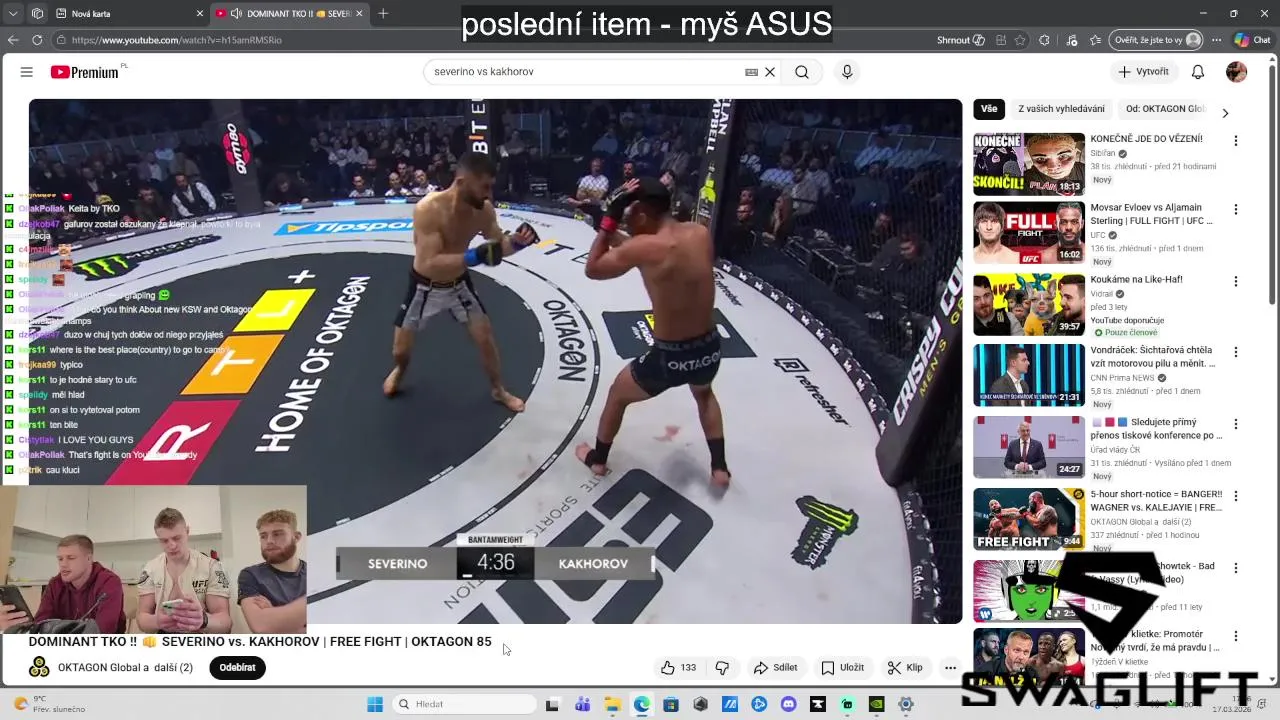
Task: Like the video (133 likes)
Action: (678, 668)
